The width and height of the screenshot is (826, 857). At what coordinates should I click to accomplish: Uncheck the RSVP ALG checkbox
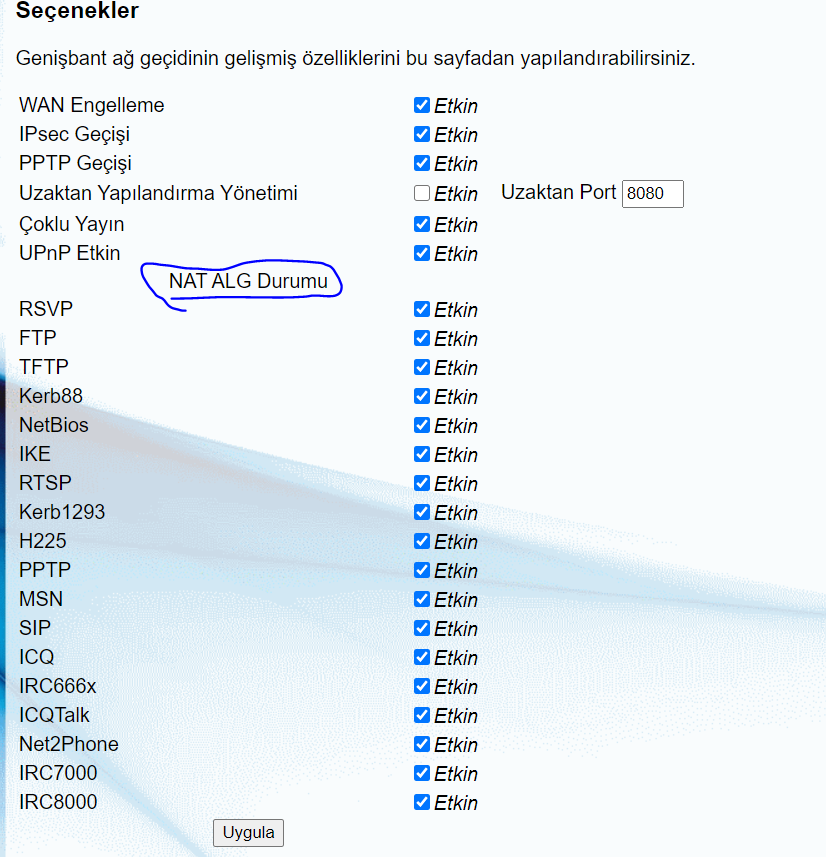pos(421,309)
